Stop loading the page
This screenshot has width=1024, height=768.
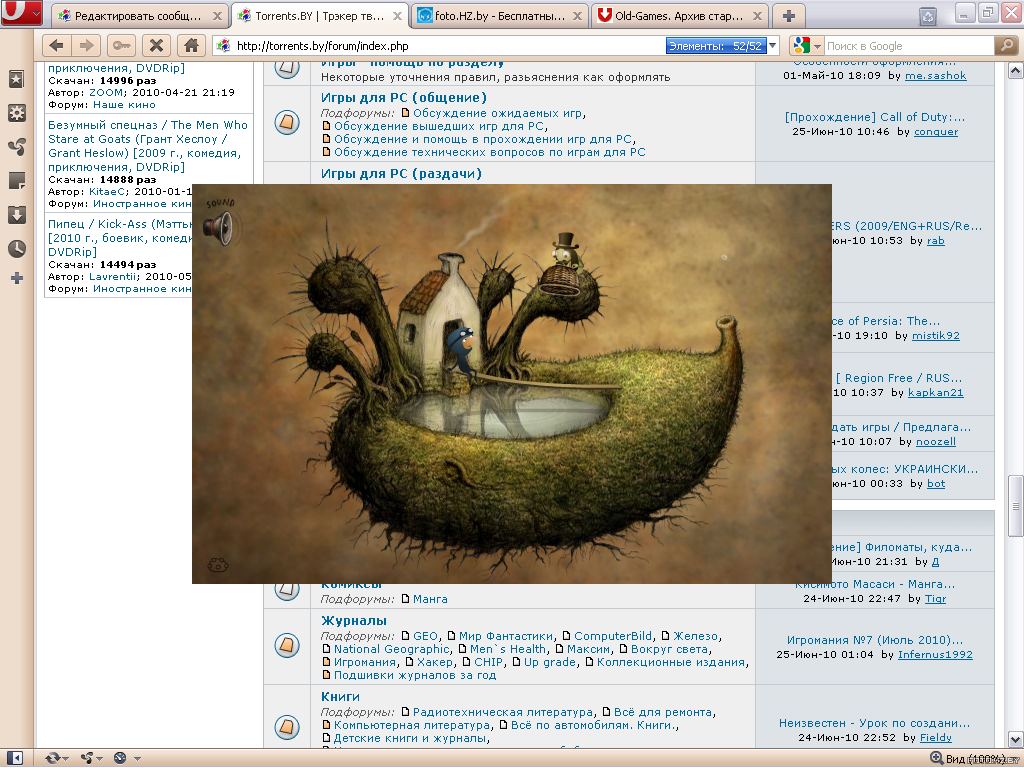tap(156, 46)
